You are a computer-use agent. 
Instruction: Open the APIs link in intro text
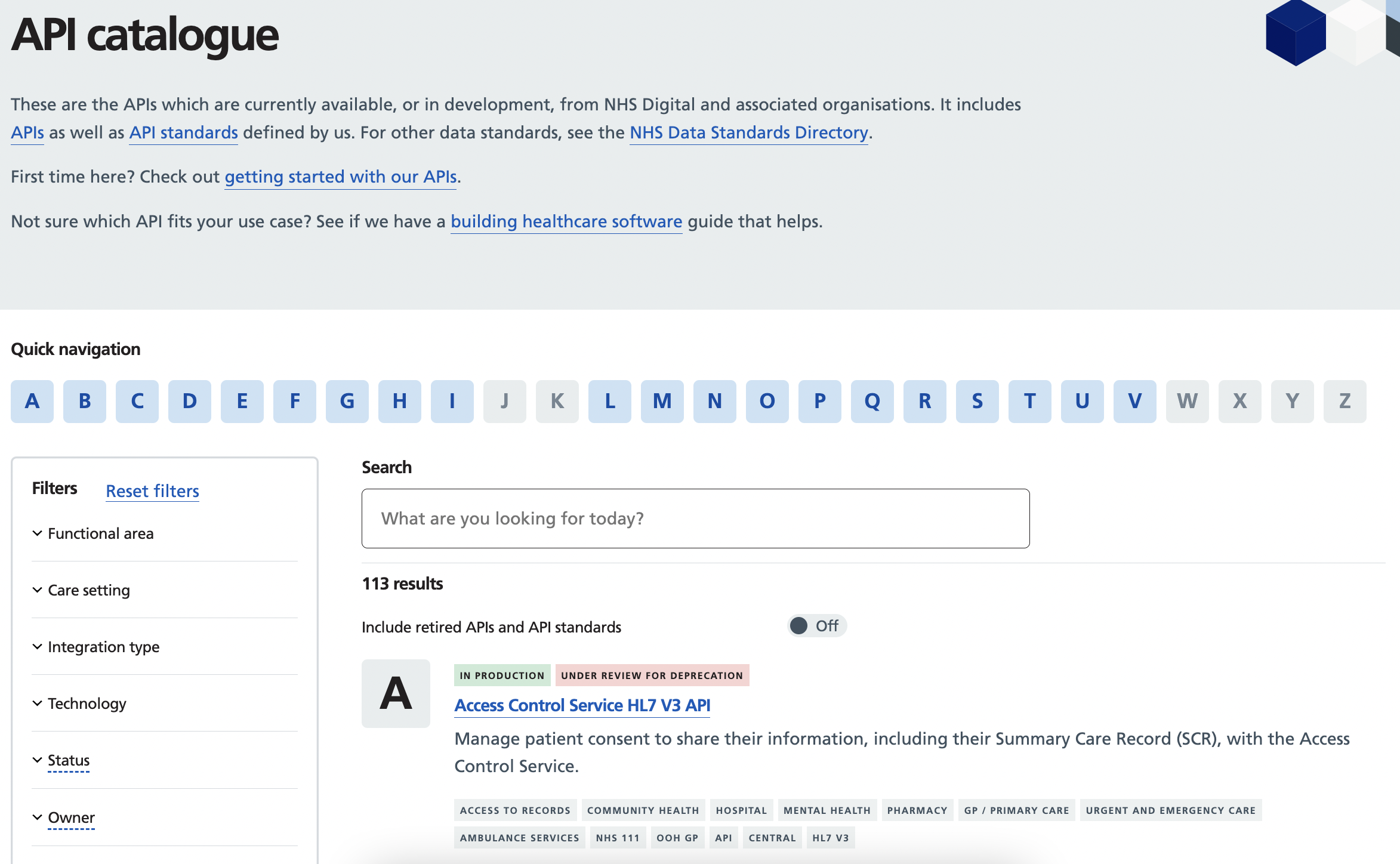[27, 132]
